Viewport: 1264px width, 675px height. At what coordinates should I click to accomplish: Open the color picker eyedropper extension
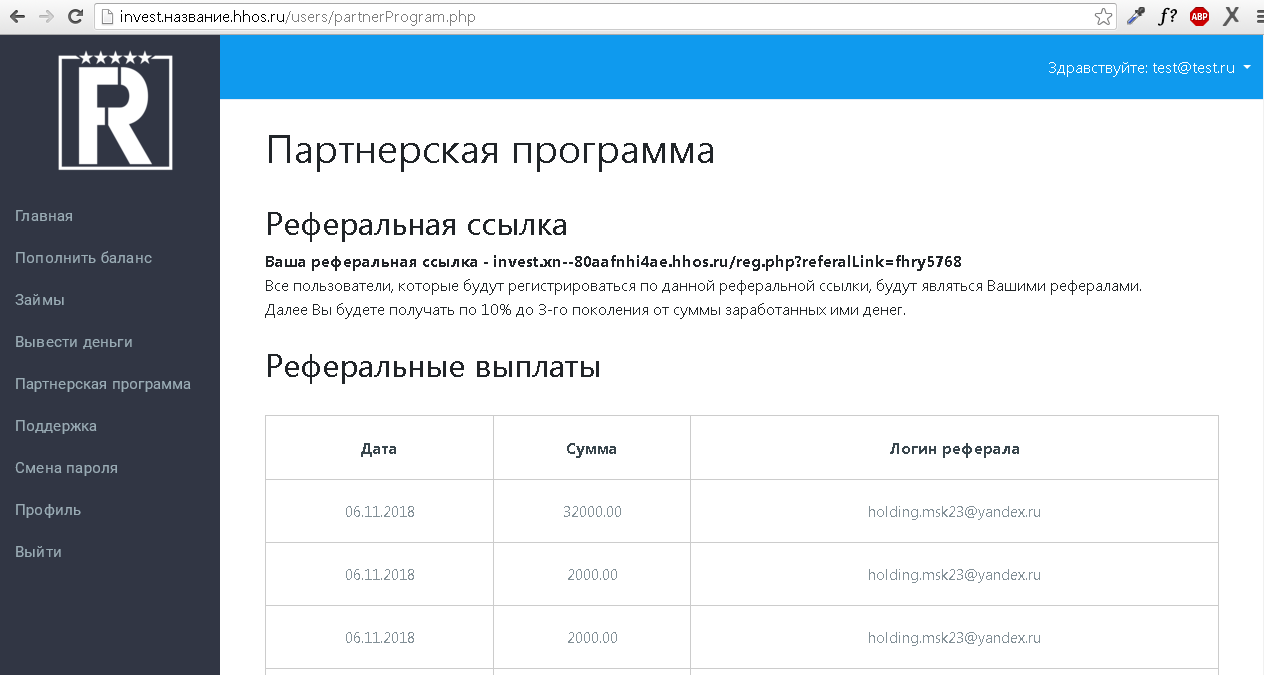tap(1135, 16)
